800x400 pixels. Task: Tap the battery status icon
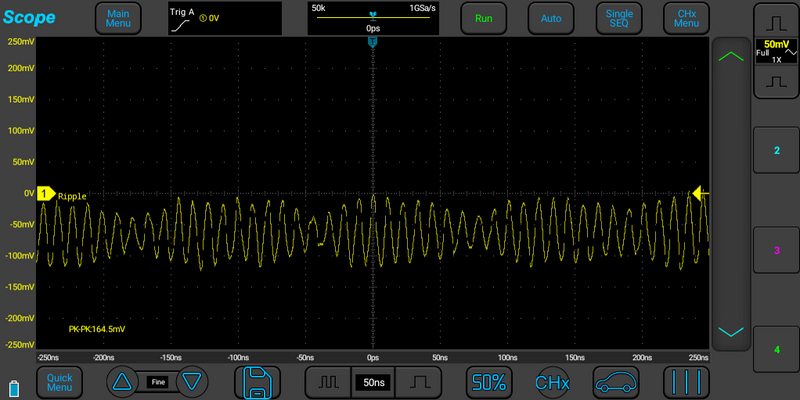click(14, 389)
